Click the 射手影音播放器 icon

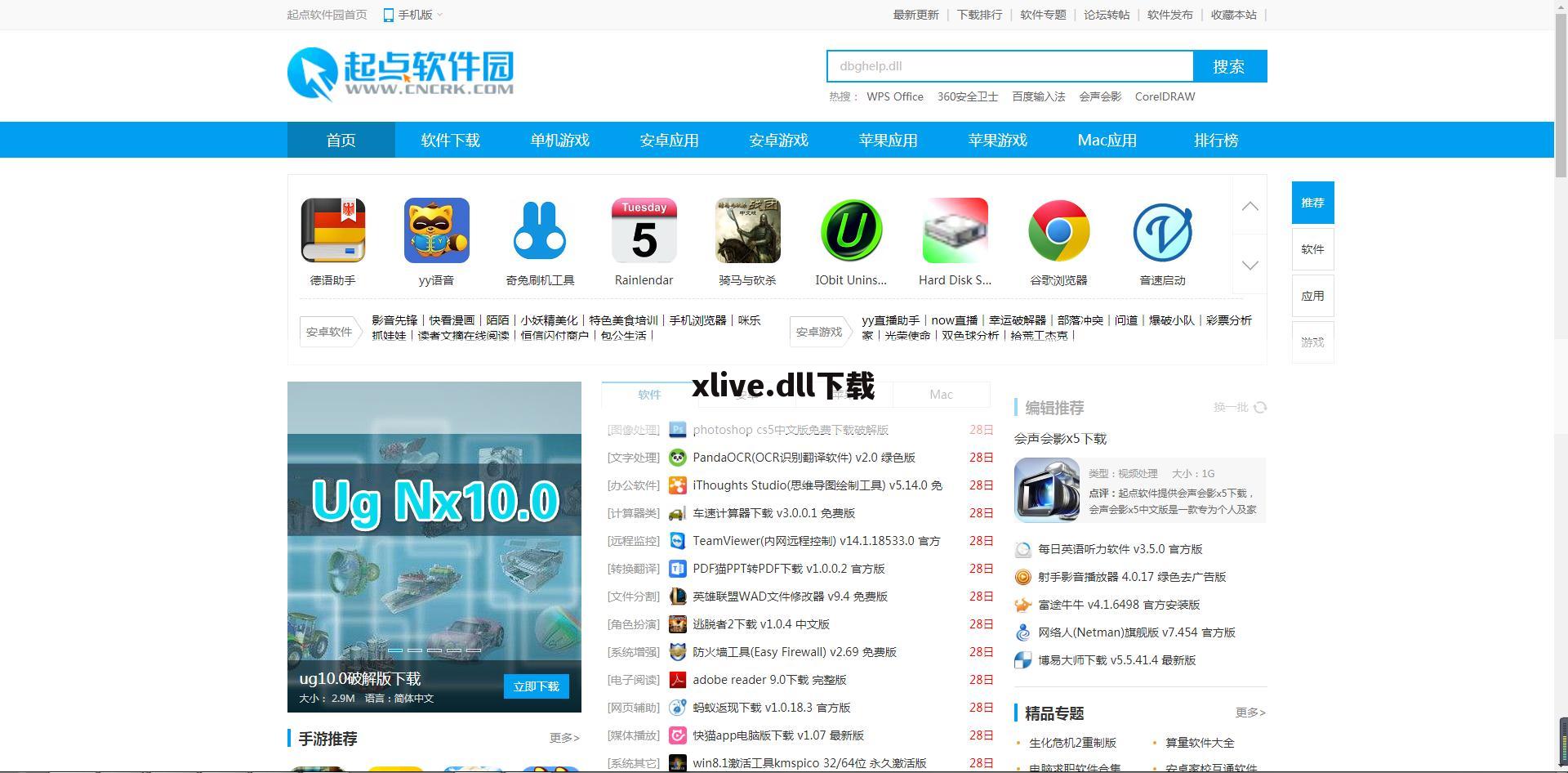1023,577
